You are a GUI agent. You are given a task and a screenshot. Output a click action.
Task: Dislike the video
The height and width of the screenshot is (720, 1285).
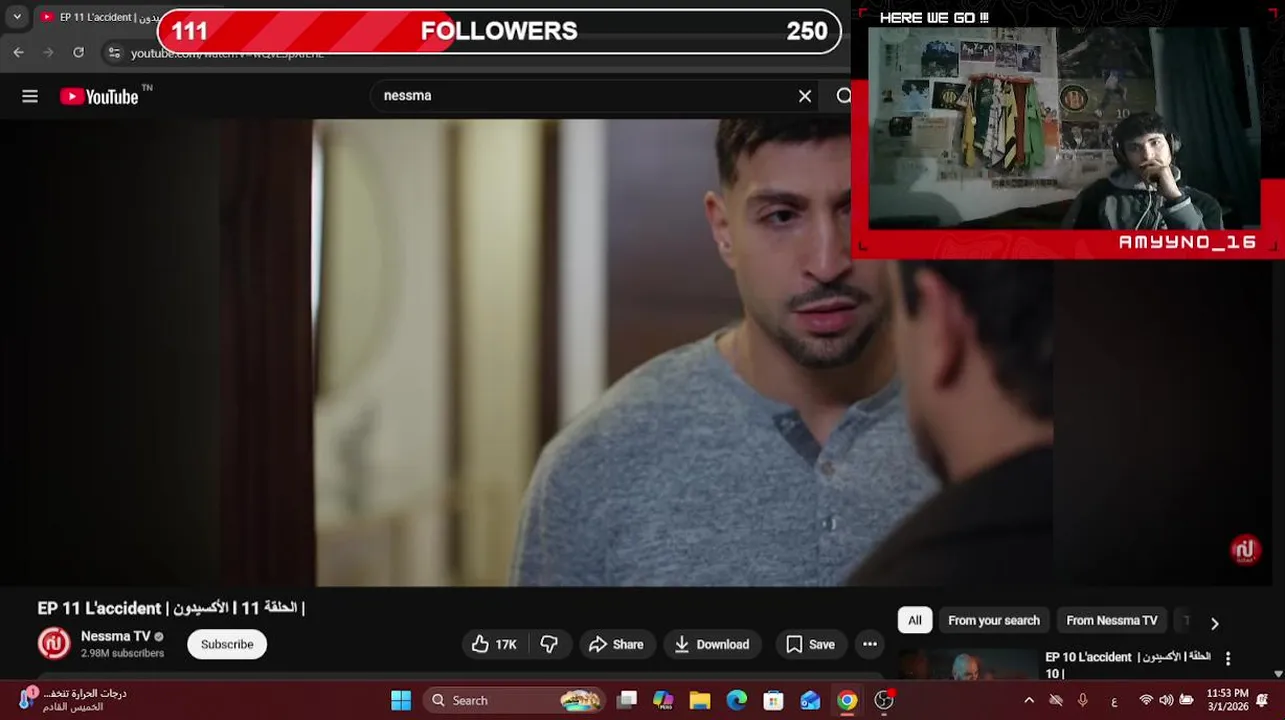[x=549, y=644]
